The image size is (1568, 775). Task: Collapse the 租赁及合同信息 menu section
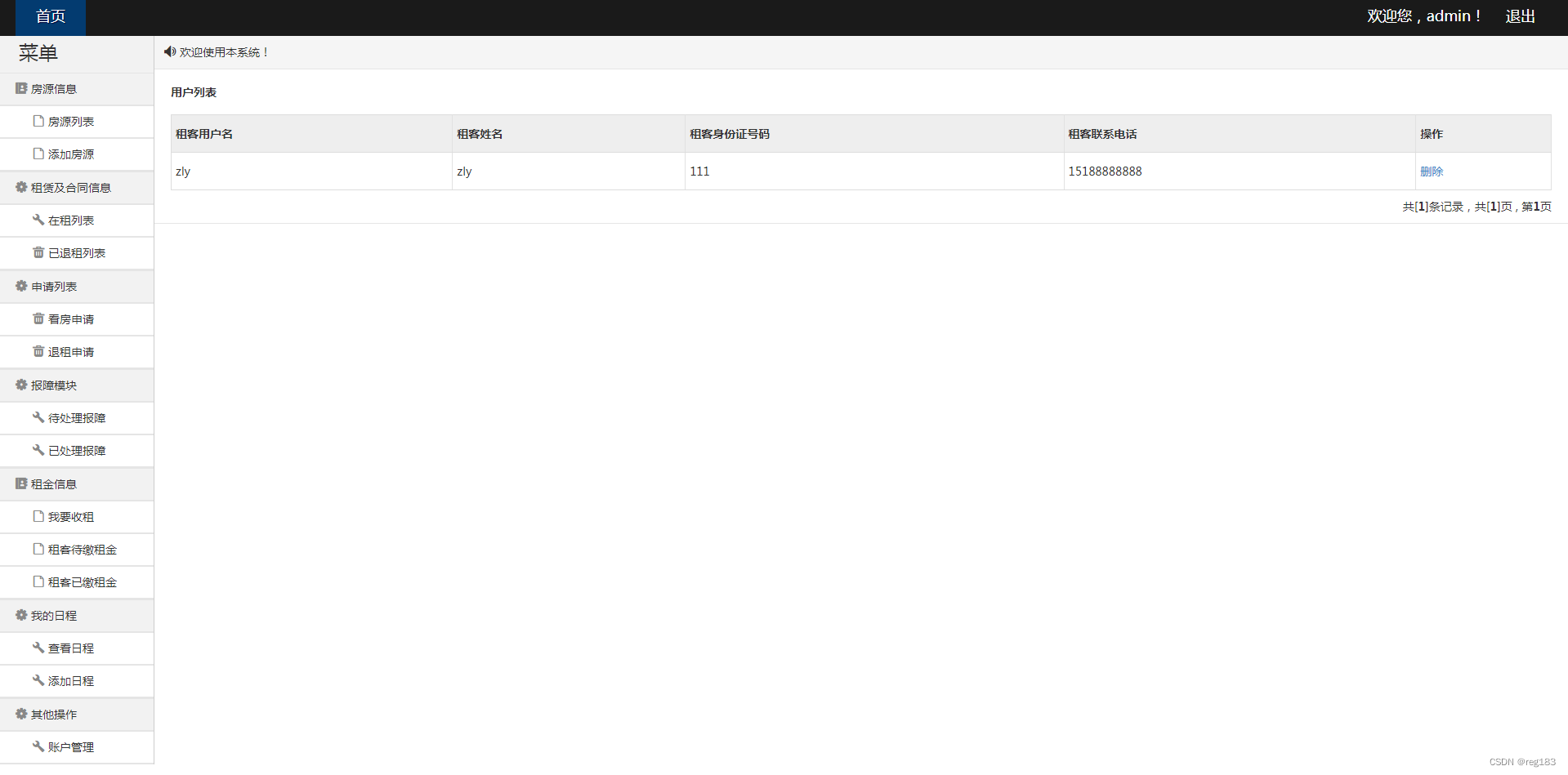(77, 188)
